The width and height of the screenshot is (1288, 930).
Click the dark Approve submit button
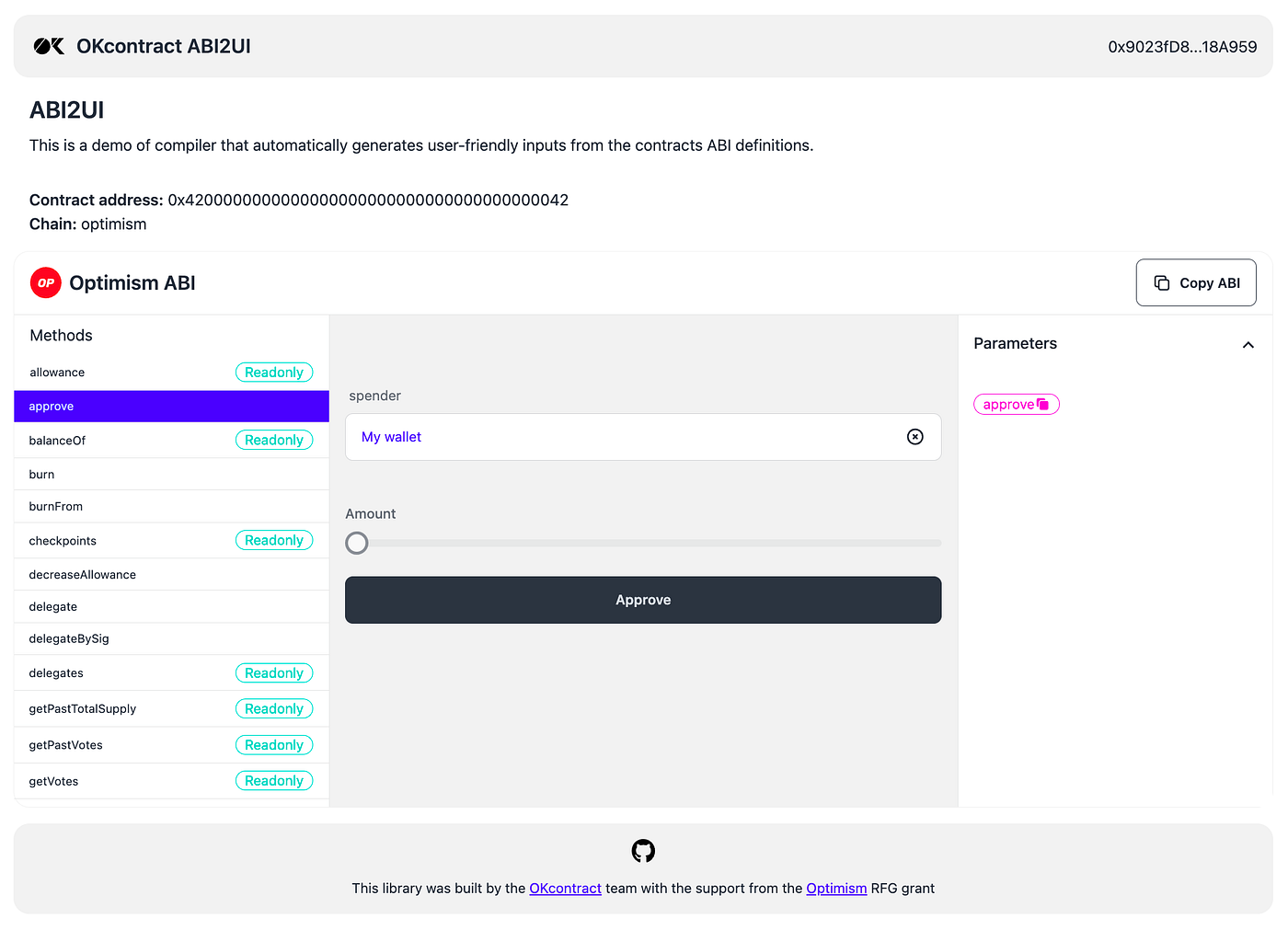pos(643,600)
